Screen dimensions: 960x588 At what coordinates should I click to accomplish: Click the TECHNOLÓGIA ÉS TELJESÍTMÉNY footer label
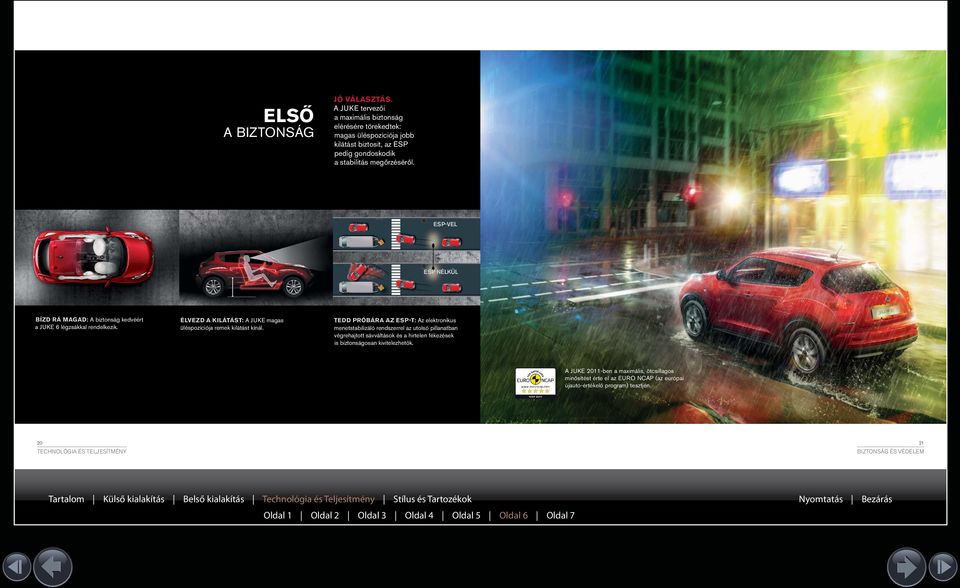(81, 451)
